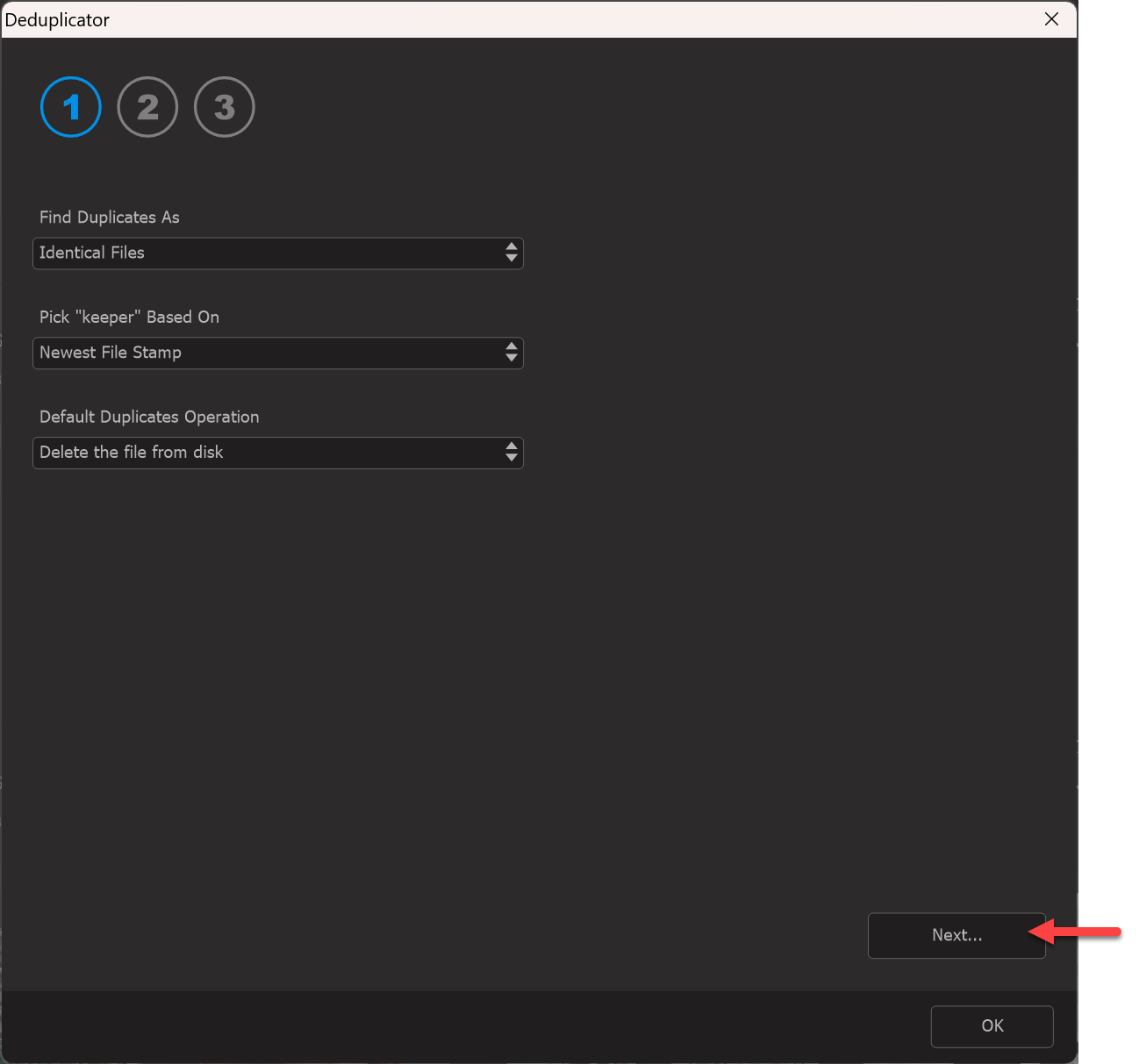Jump to step 2 circle
The image size is (1139, 1064).
[147, 107]
